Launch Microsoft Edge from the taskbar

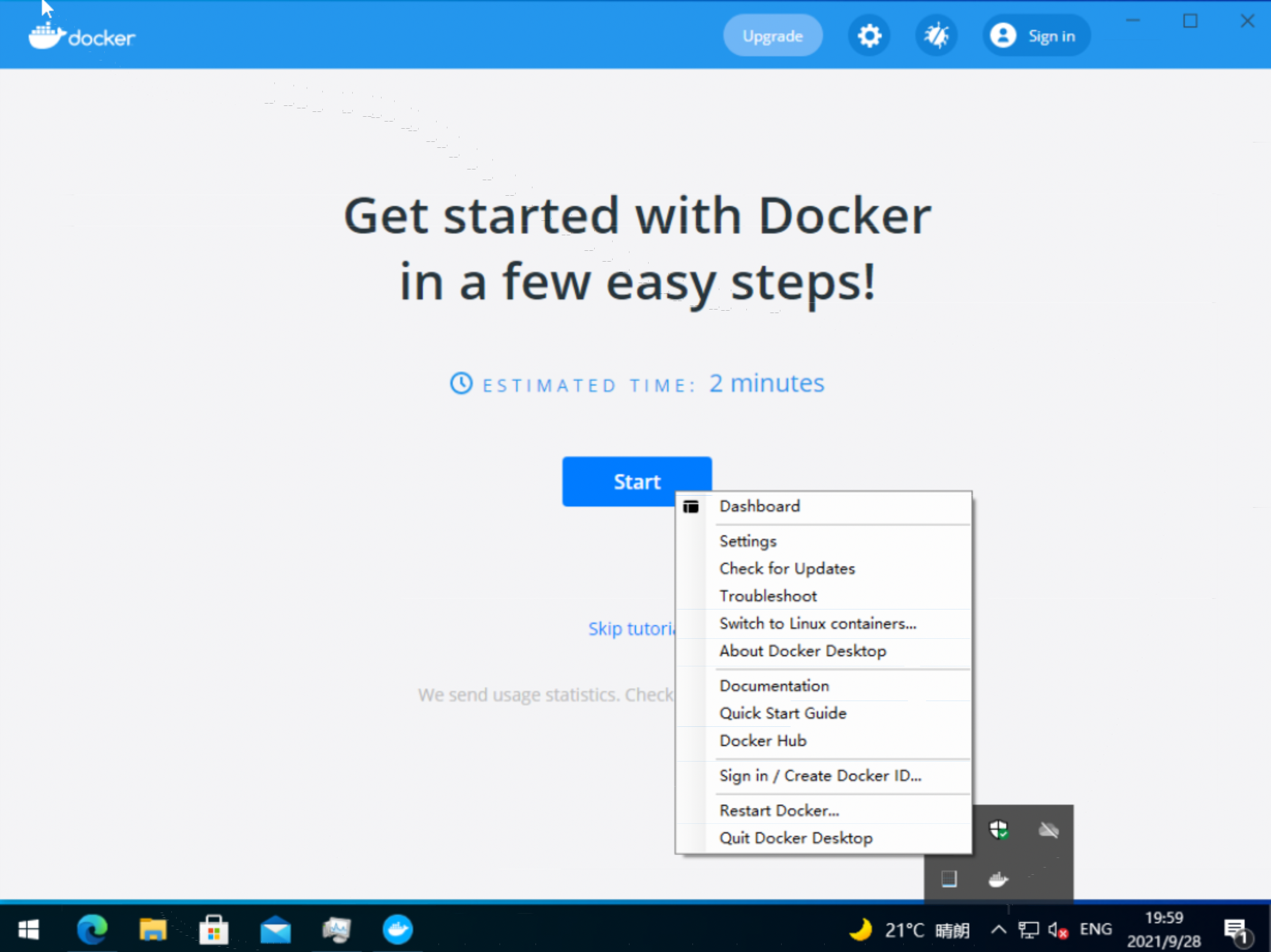[92, 930]
